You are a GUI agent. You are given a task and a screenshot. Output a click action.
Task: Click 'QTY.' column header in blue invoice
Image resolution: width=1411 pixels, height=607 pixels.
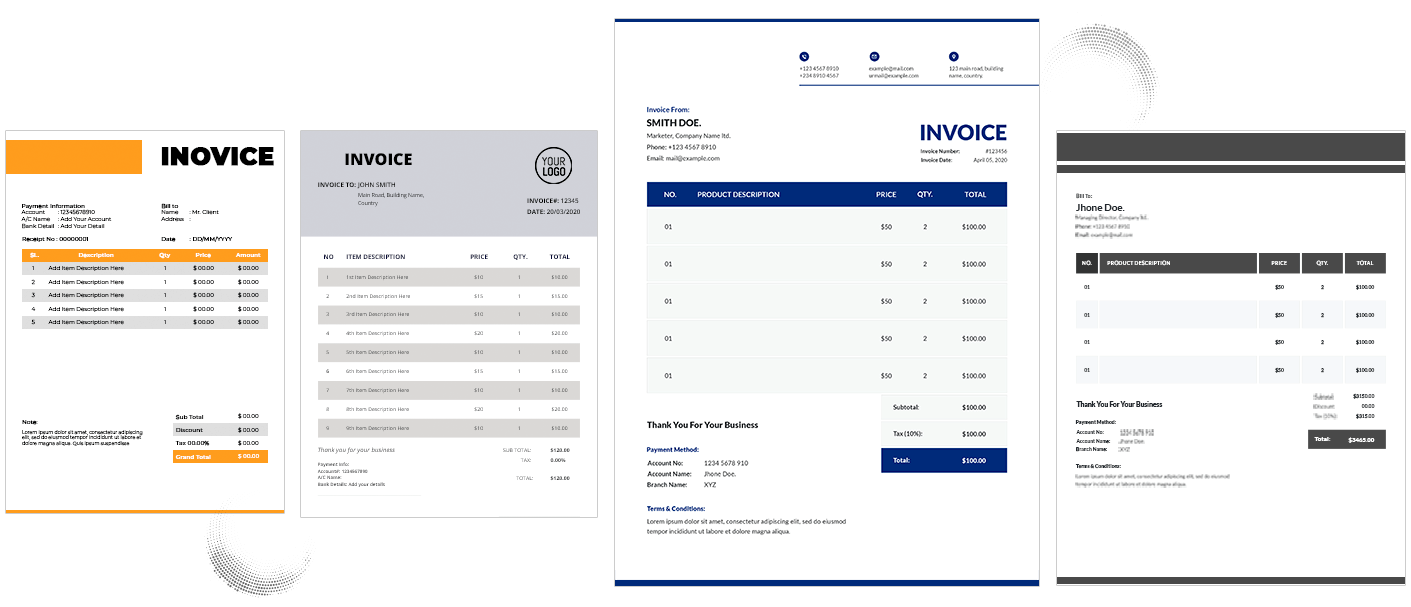(x=925, y=195)
